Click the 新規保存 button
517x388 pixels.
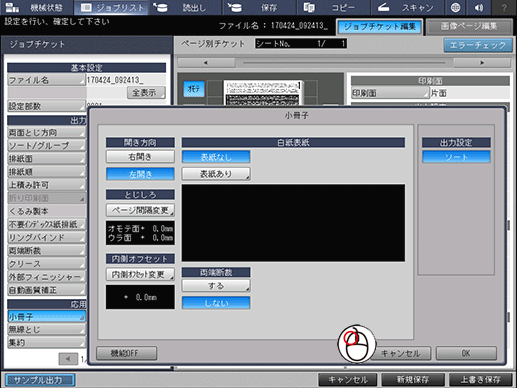413,380
